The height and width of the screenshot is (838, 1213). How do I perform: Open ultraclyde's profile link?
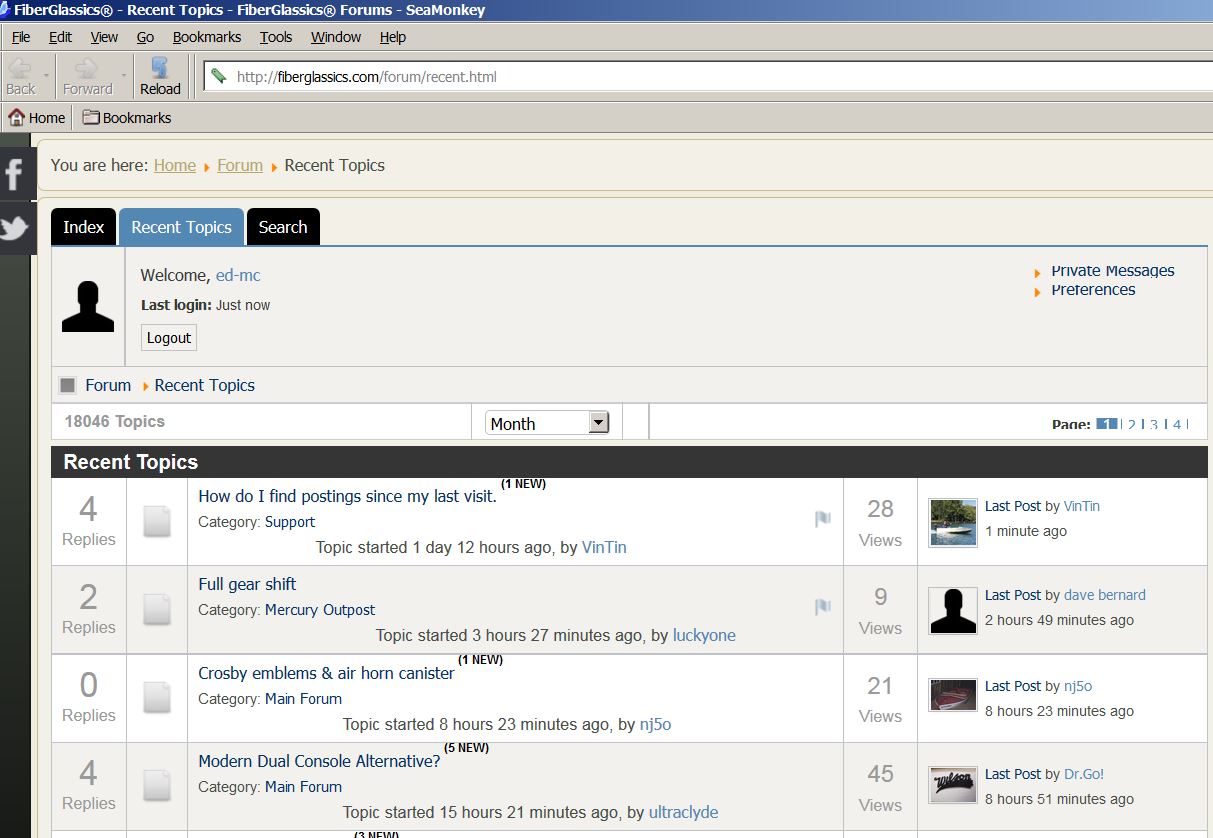pyautogui.click(x=683, y=812)
